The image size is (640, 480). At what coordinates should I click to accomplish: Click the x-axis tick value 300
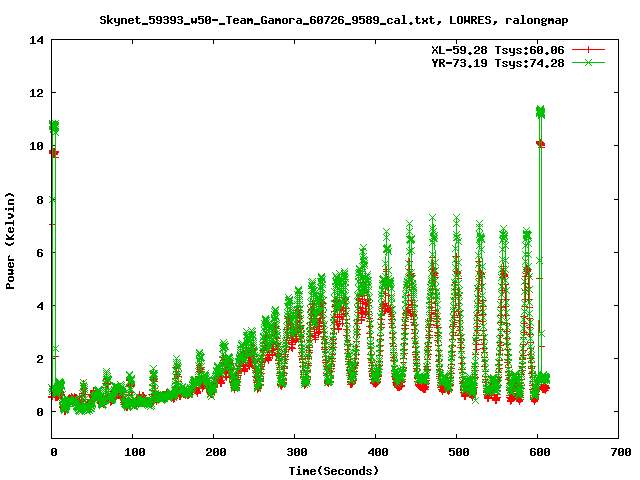(296, 452)
